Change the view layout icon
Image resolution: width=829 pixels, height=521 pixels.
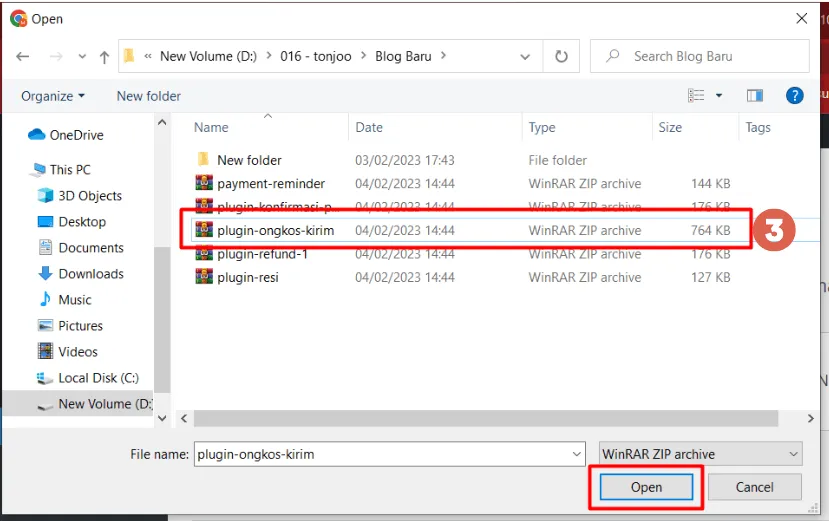pos(696,95)
